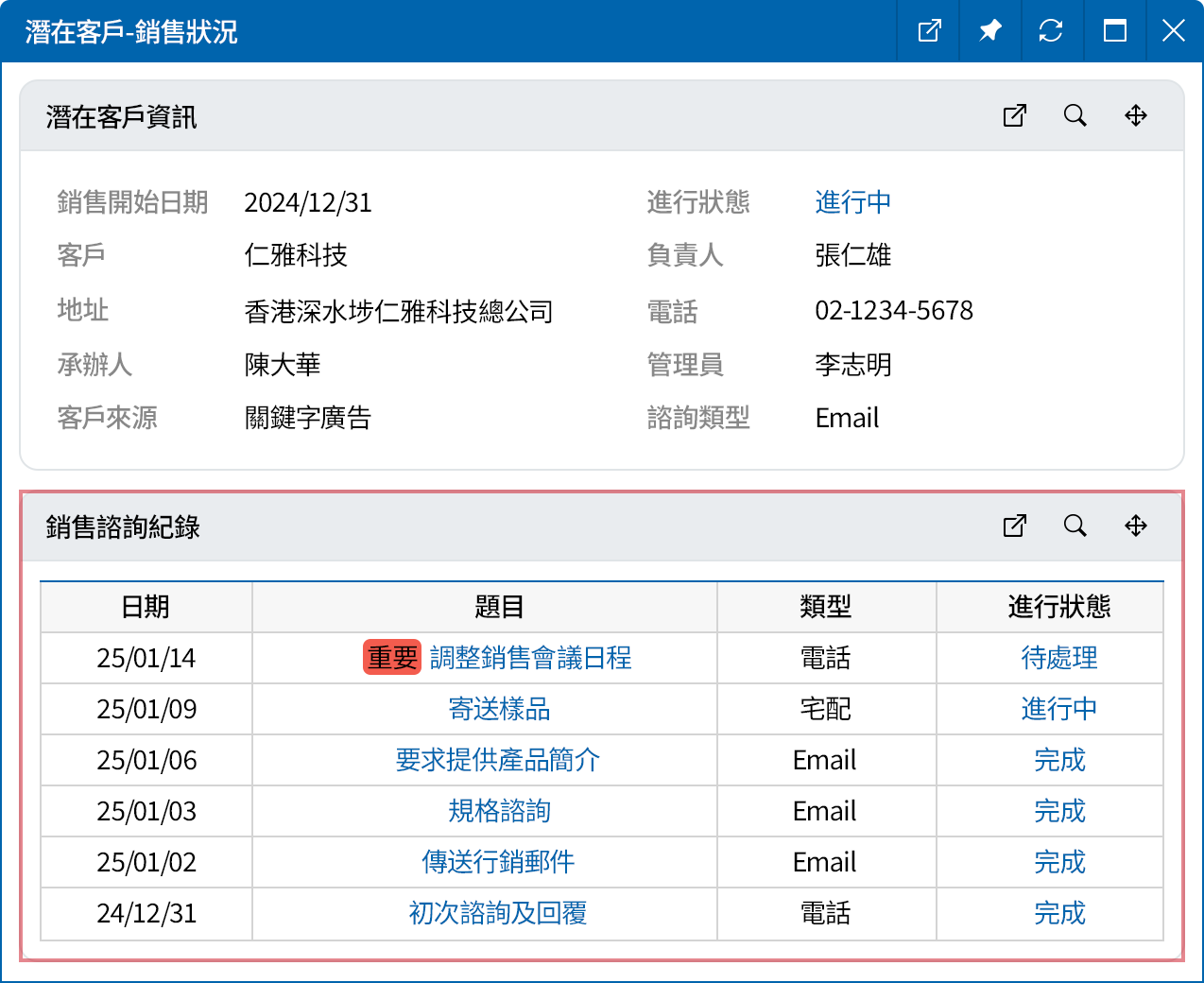The width and height of the screenshot is (1204, 983).
Task: Open 潛在客戶資訊 panel in external view
Action: click(x=1014, y=115)
